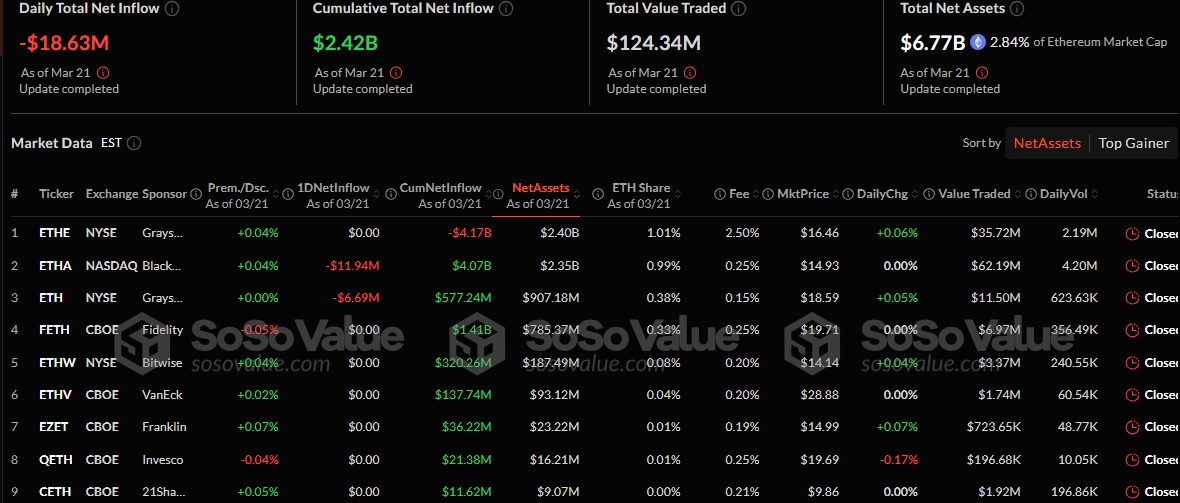The image size is (1180, 503).
Task: Click info icon left of MktPrice header
Action: click(768, 194)
